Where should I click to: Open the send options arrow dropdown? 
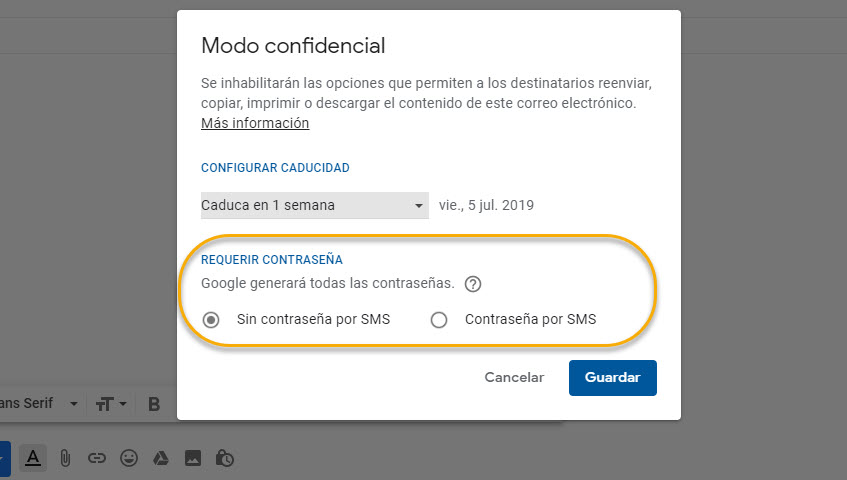(3, 458)
